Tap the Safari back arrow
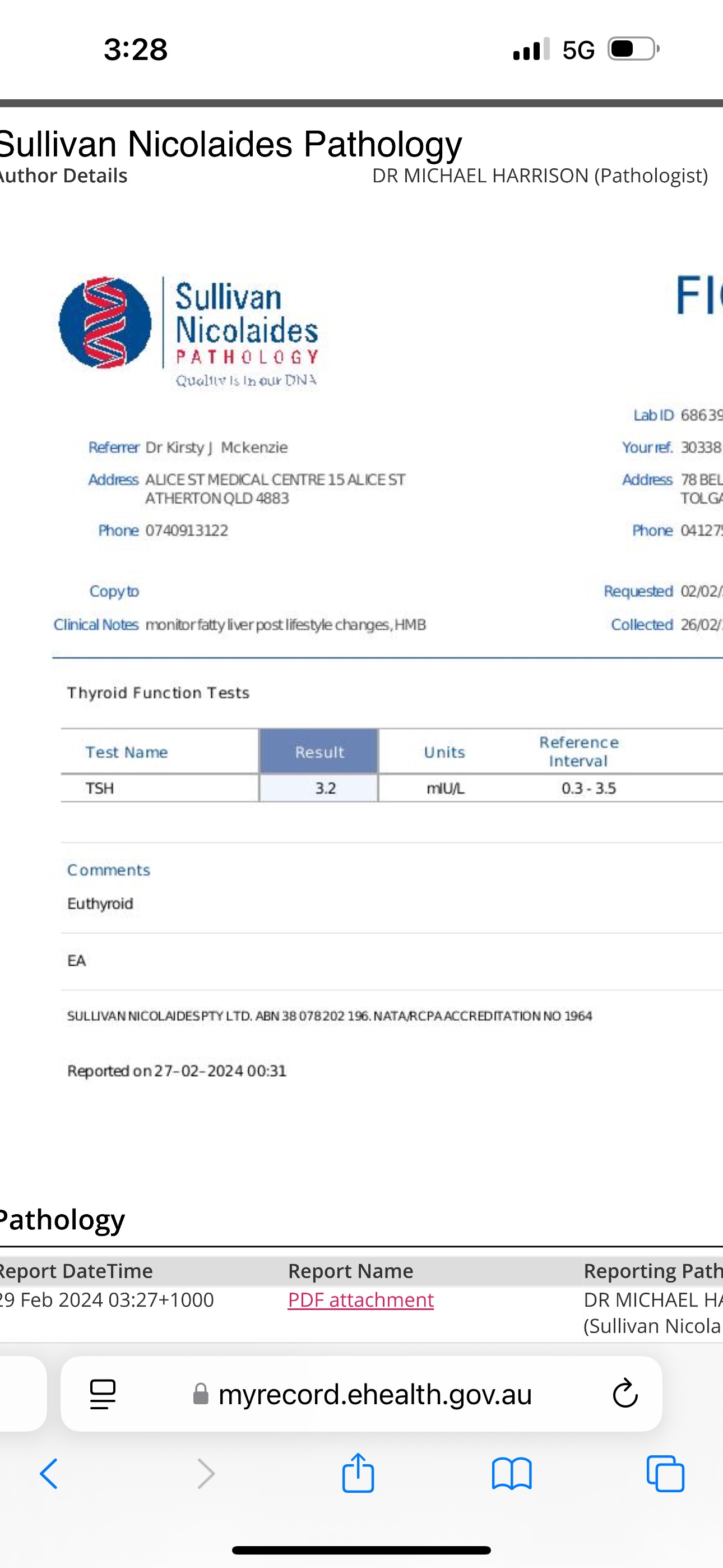The image size is (723, 1568). click(49, 1474)
